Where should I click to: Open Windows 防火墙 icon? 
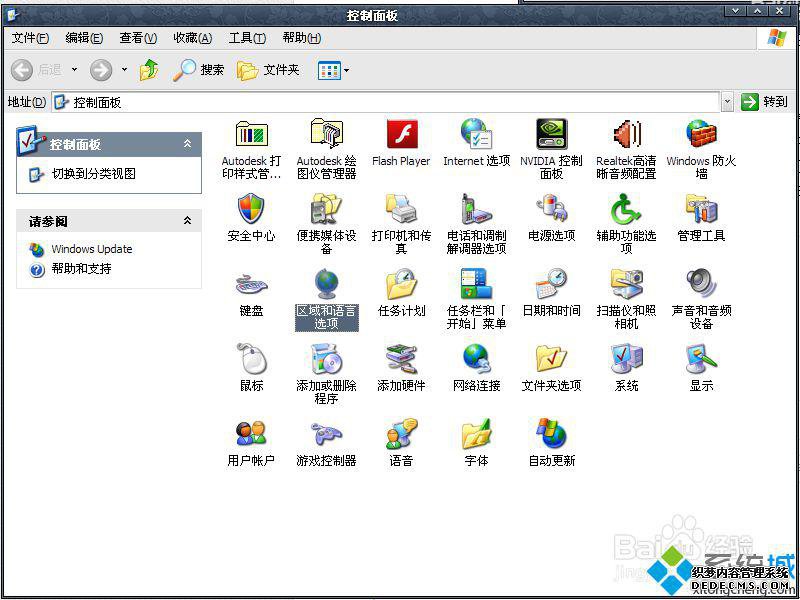pyautogui.click(x=701, y=135)
